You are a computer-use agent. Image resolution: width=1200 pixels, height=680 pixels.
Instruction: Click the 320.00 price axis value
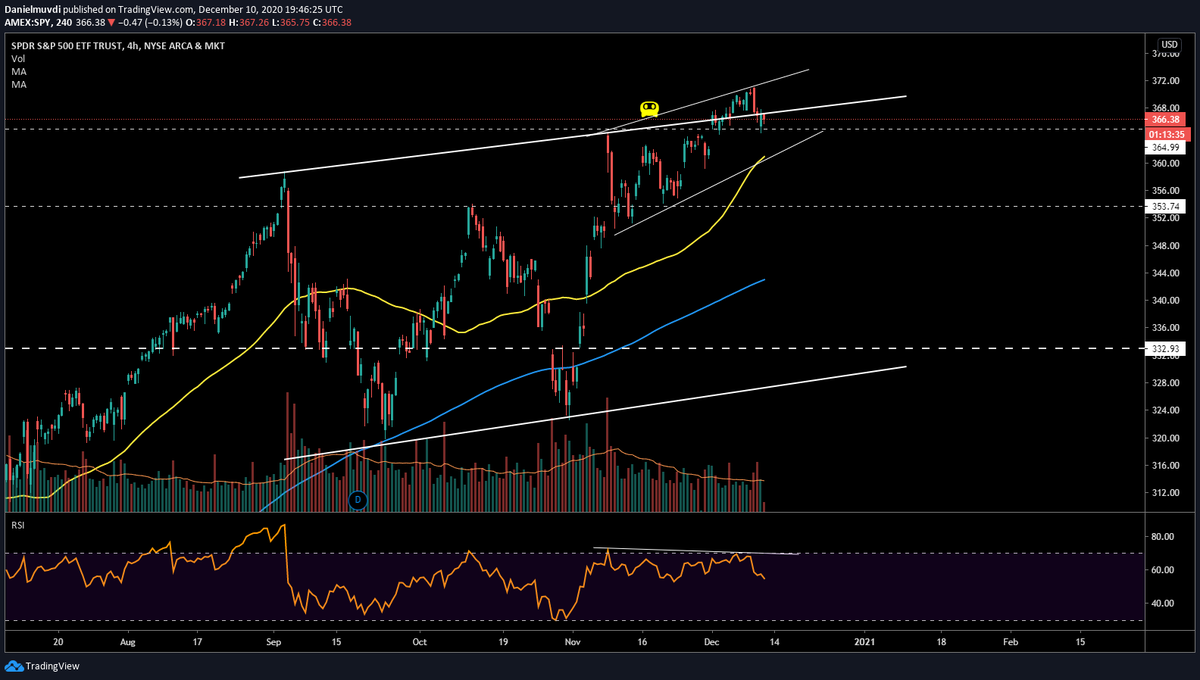(1166, 438)
